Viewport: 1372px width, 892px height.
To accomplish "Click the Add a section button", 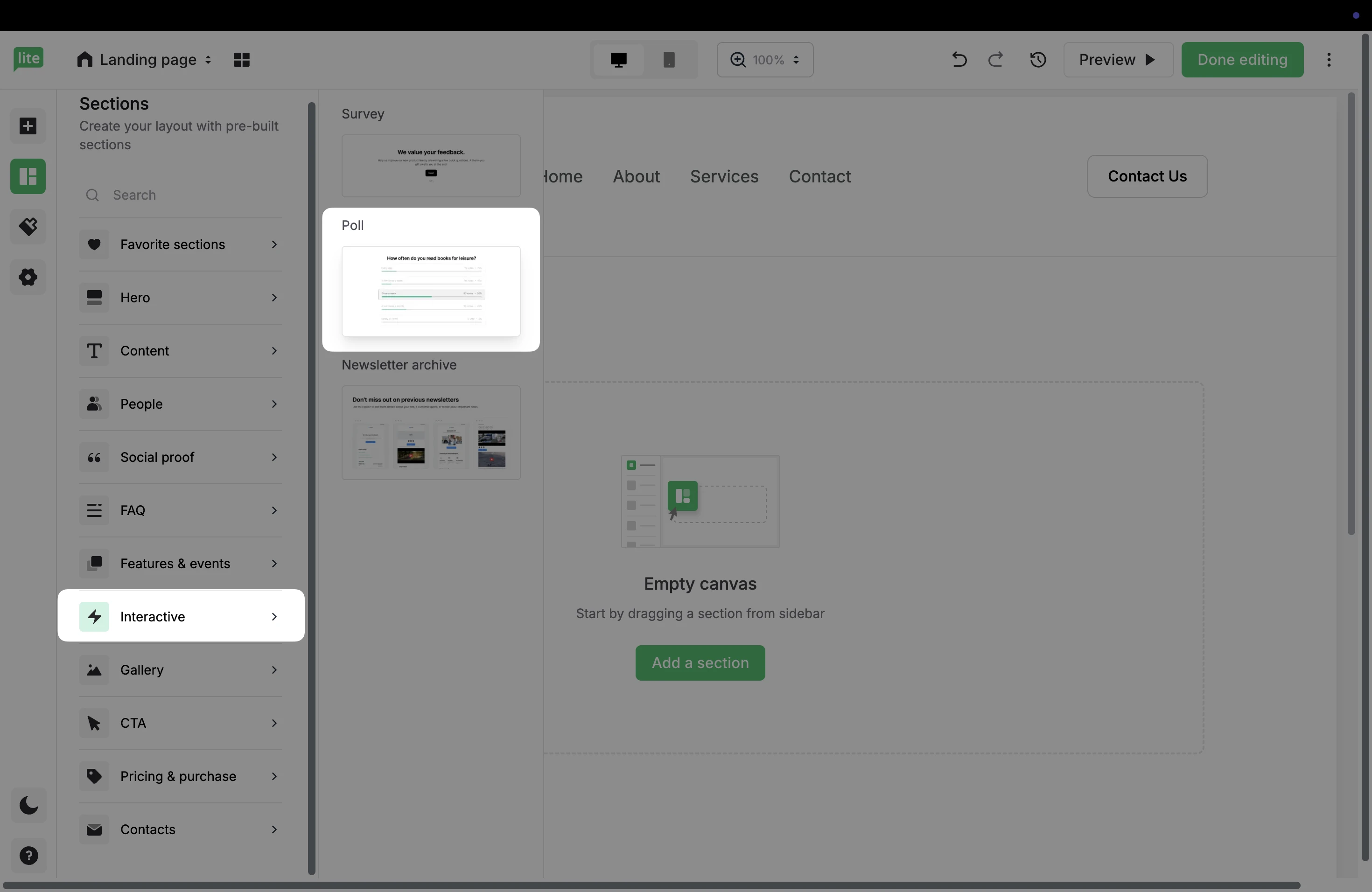I will coord(700,662).
